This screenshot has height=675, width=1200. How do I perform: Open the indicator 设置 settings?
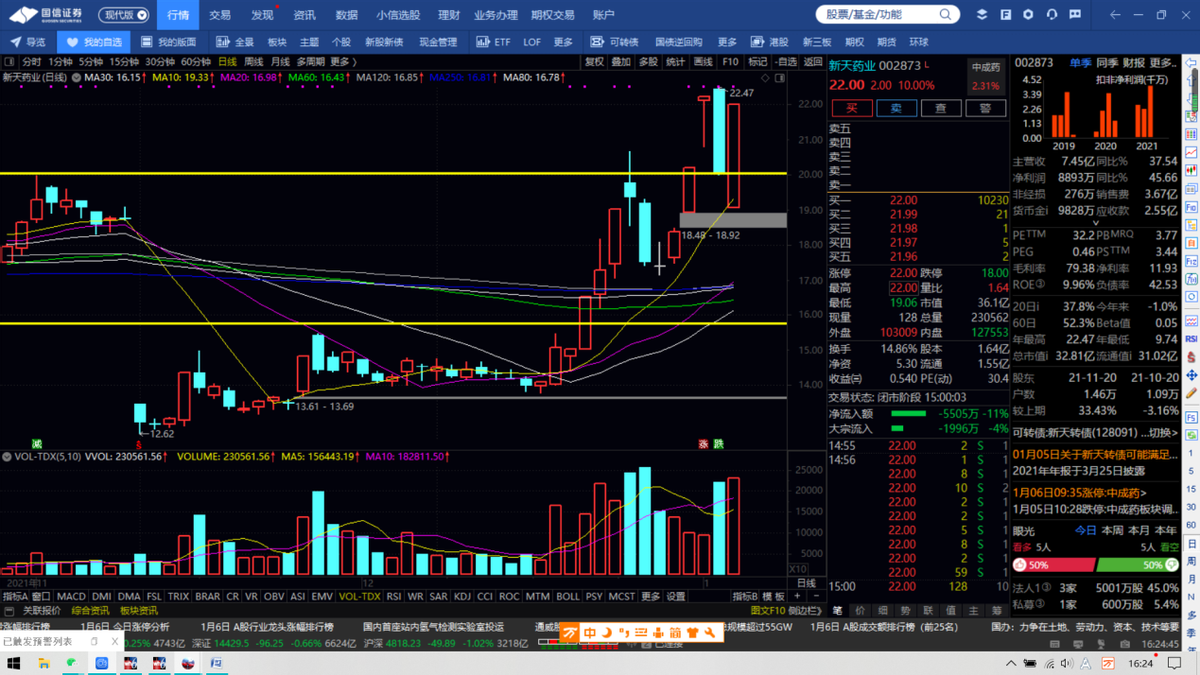pyautogui.click(x=676, y=597)
